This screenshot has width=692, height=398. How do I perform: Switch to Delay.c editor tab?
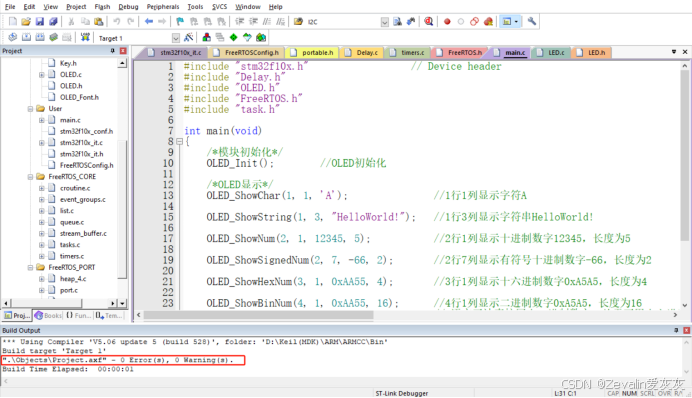(x=362, y=53)
